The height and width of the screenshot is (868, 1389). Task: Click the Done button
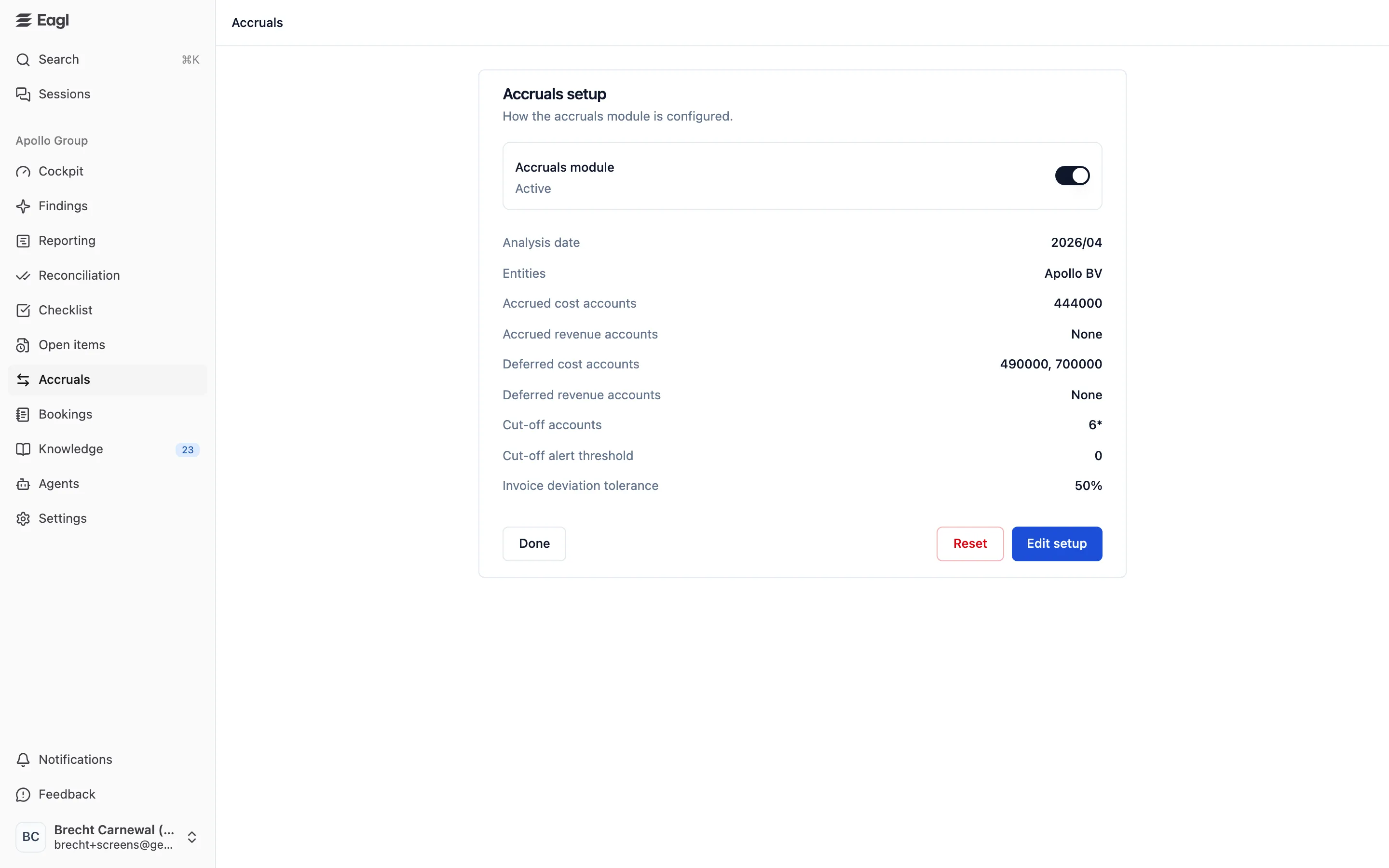(534, 543)
